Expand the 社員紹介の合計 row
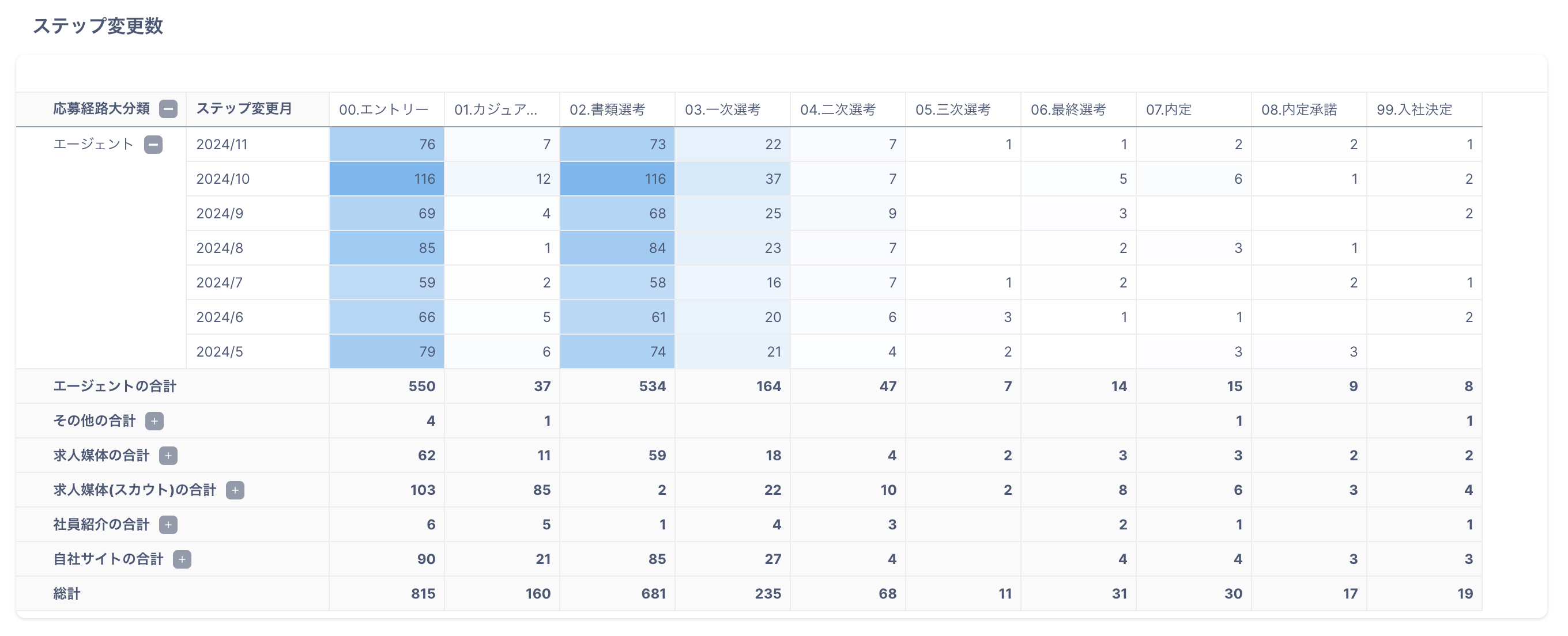1568x636 pixels. tap(168, 525)
